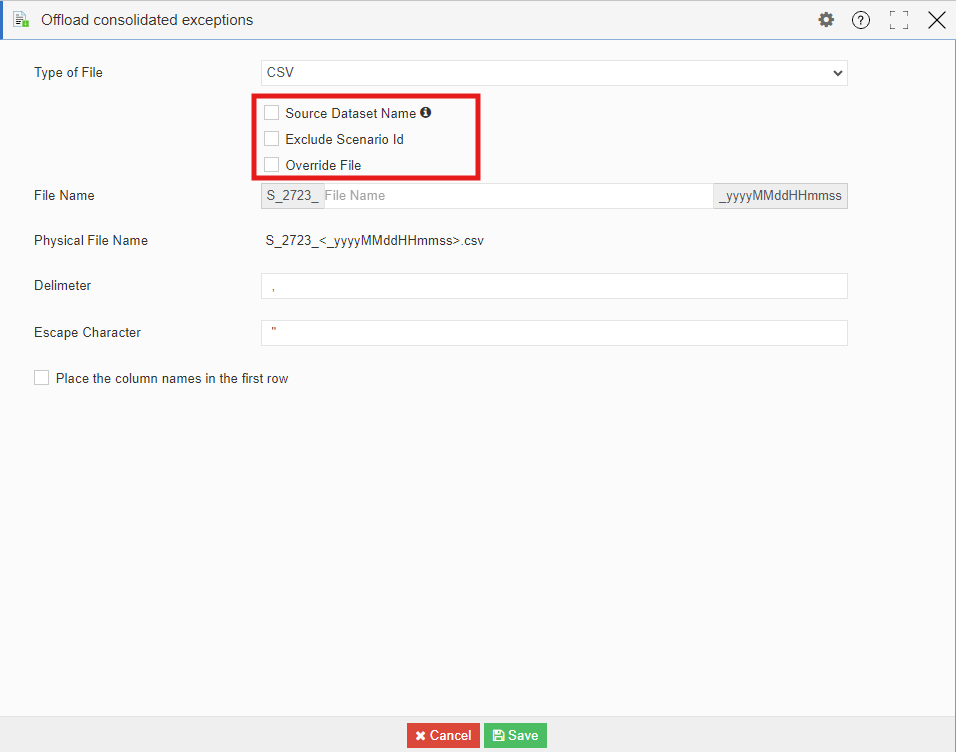Check the Override File option
This screenshot has width=956, height=752.
tap(272, 165)
